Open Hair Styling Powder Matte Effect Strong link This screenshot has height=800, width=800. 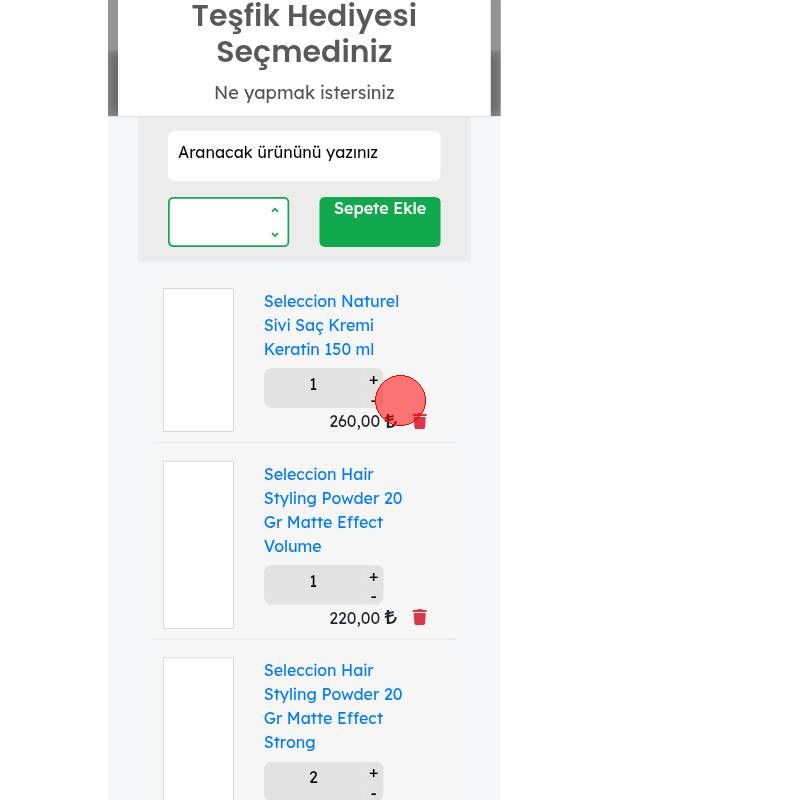point(332,706)
